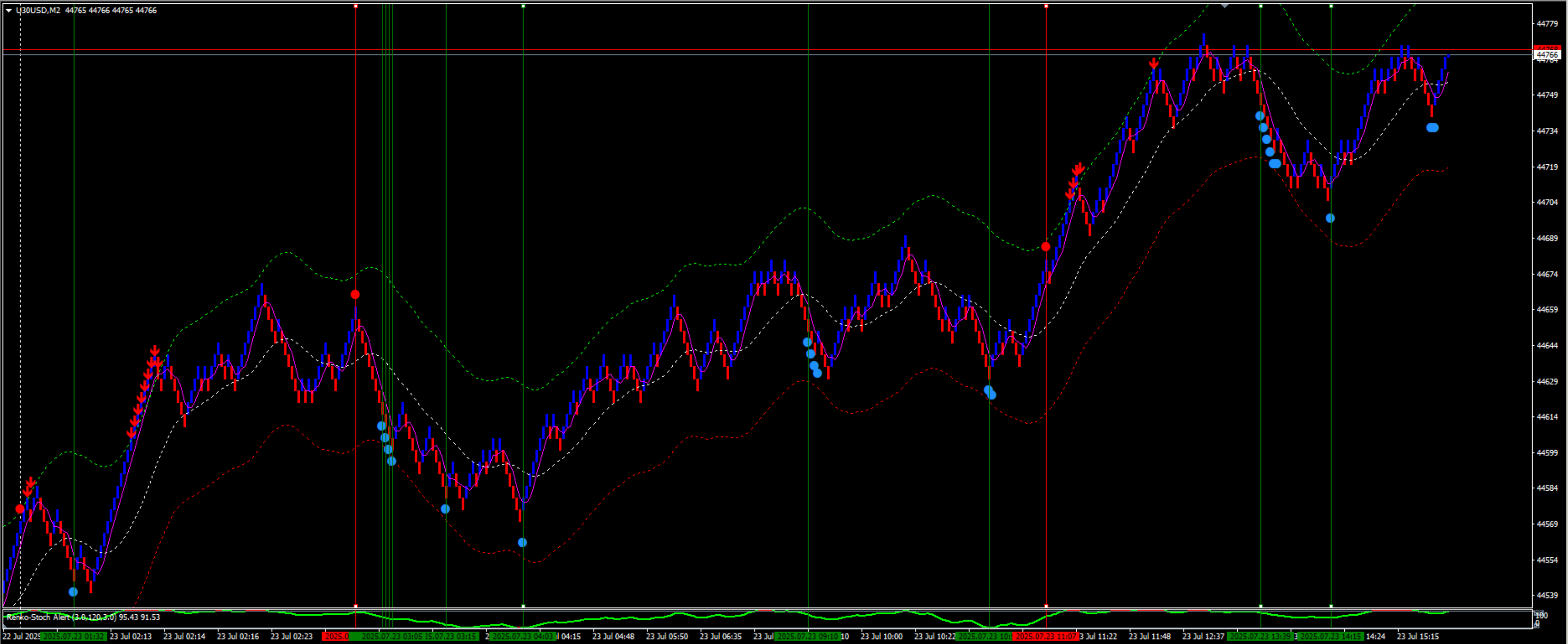The width and height of the screenshot is (1568, 644).
Task: Select the green 2025.07.23 01:32 time label
Action: tap(74, 637)
